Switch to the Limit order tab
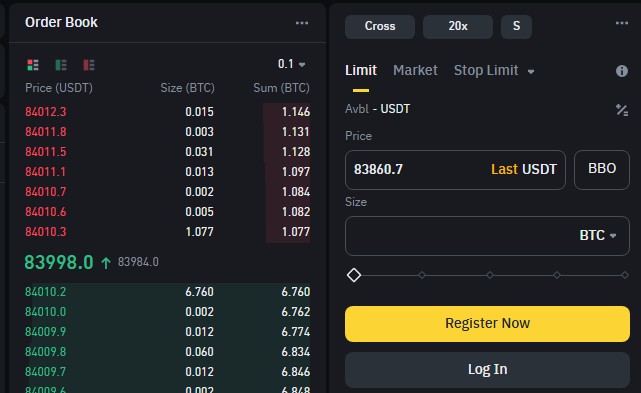 [361, 70]
